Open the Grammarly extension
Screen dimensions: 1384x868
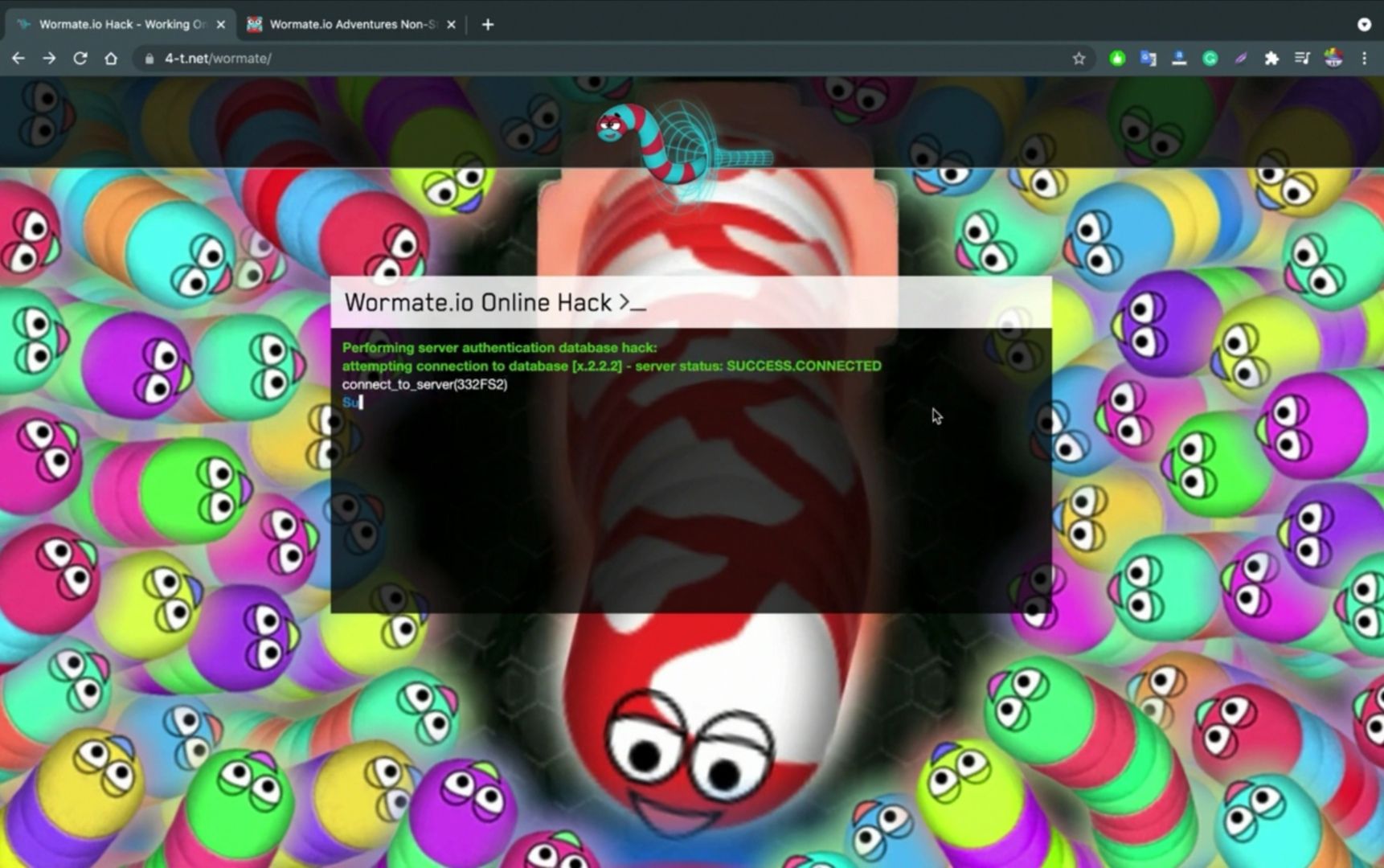point(1210,58)
